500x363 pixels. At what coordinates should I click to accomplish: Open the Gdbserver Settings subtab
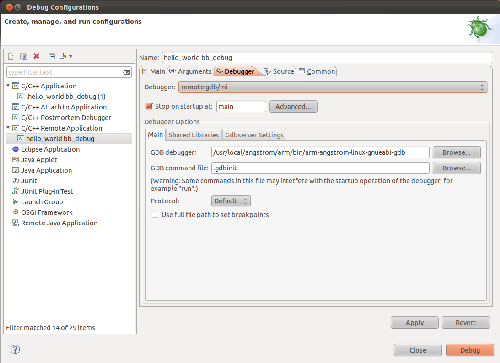(x=254, y=135)
